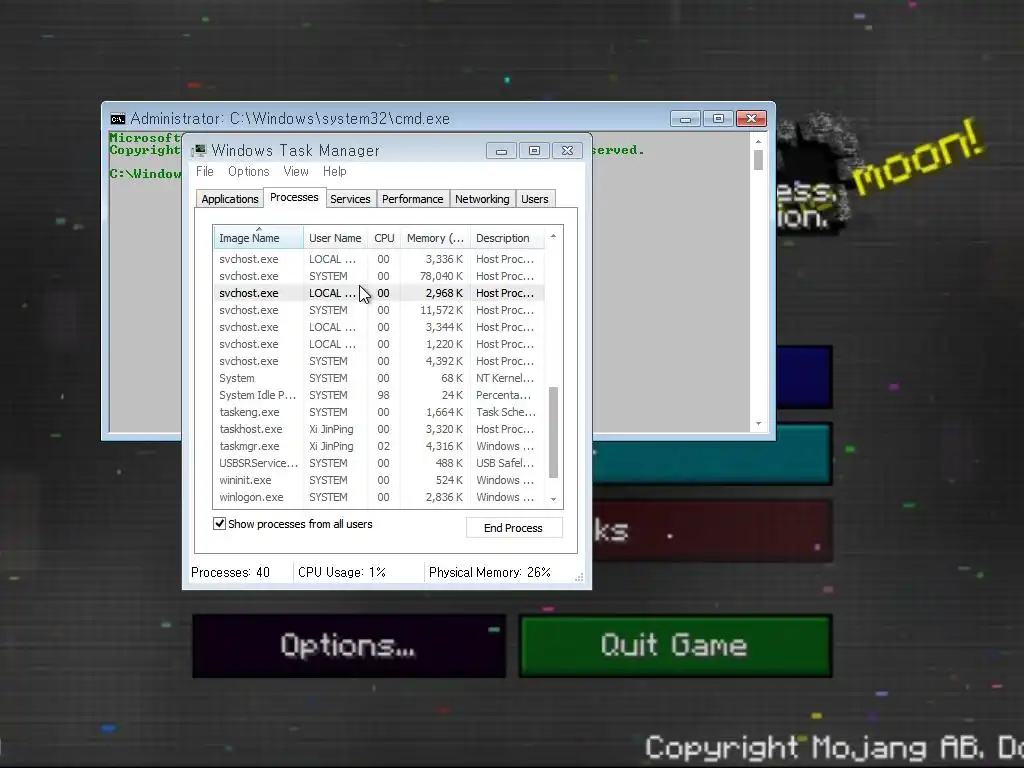Click the End Process button
1024x768 pixels.
pos(513,528)
